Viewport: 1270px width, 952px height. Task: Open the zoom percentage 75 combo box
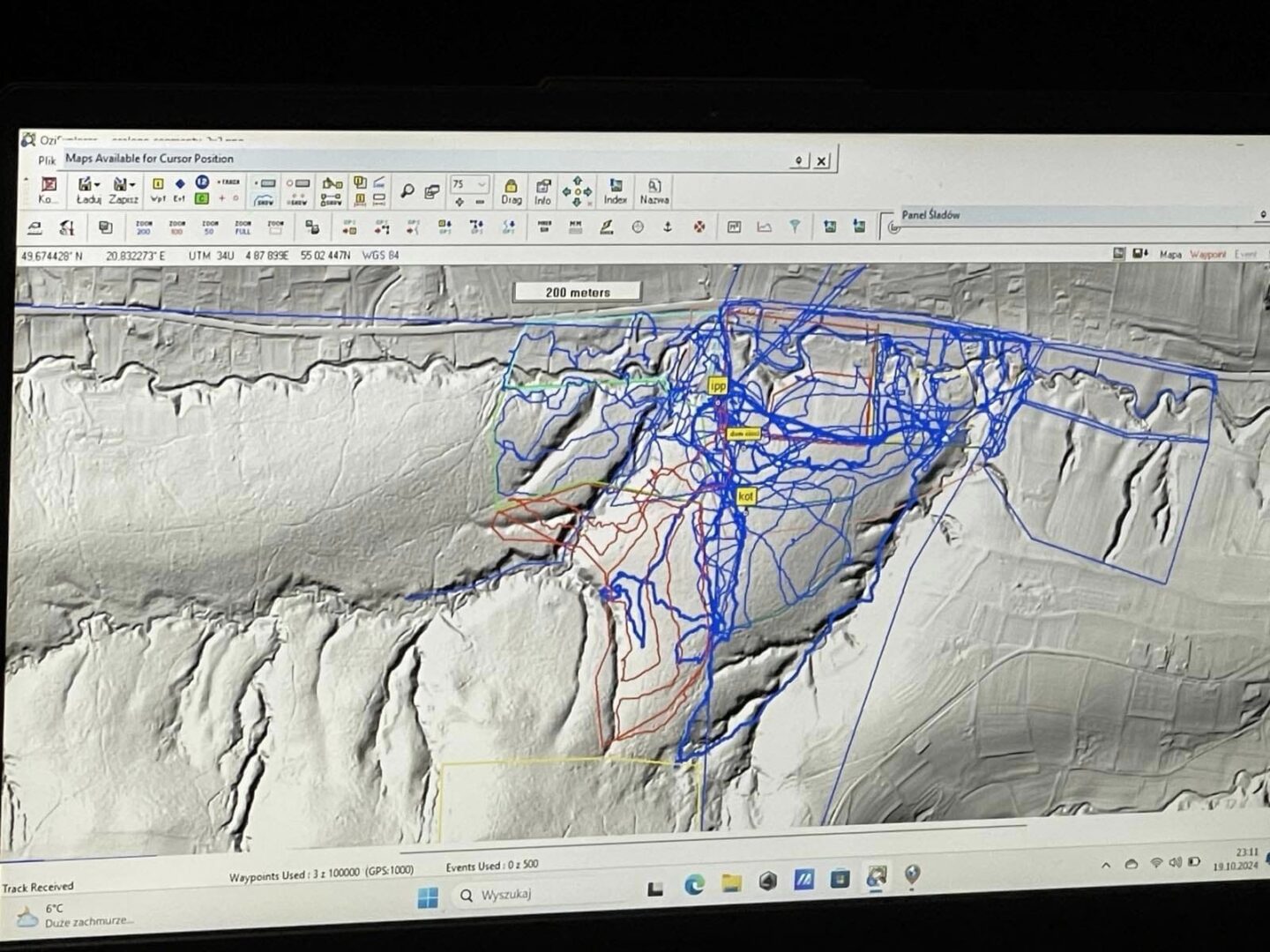(469, 184)
